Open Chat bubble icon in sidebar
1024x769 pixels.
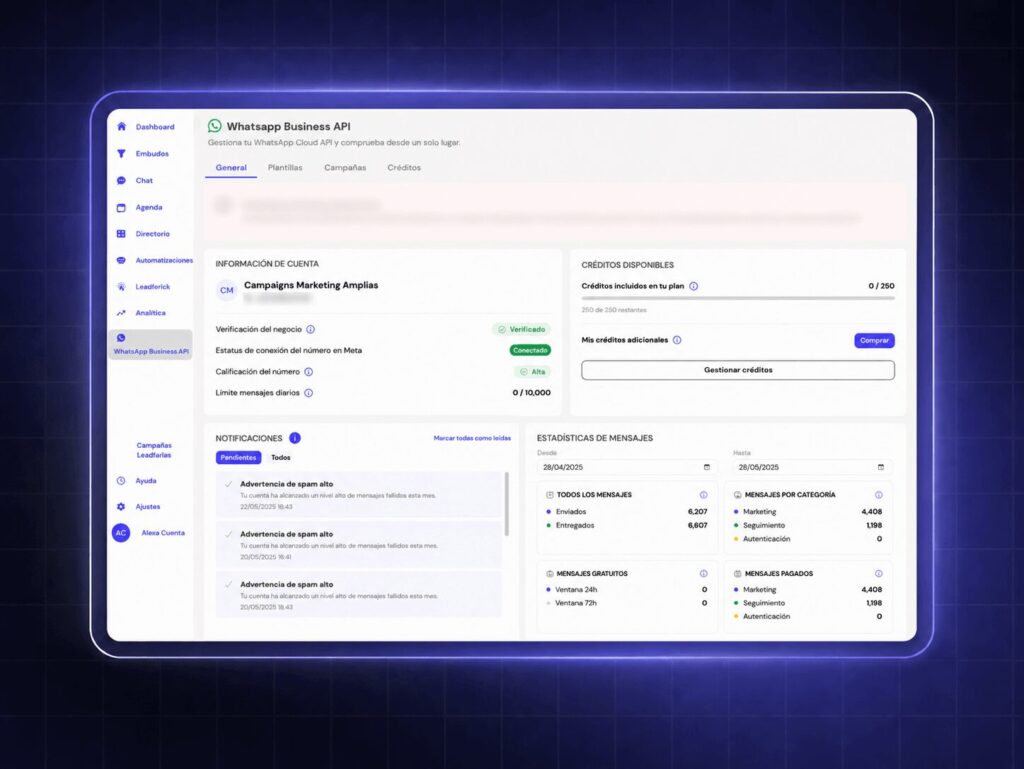(x=121, y=180)
